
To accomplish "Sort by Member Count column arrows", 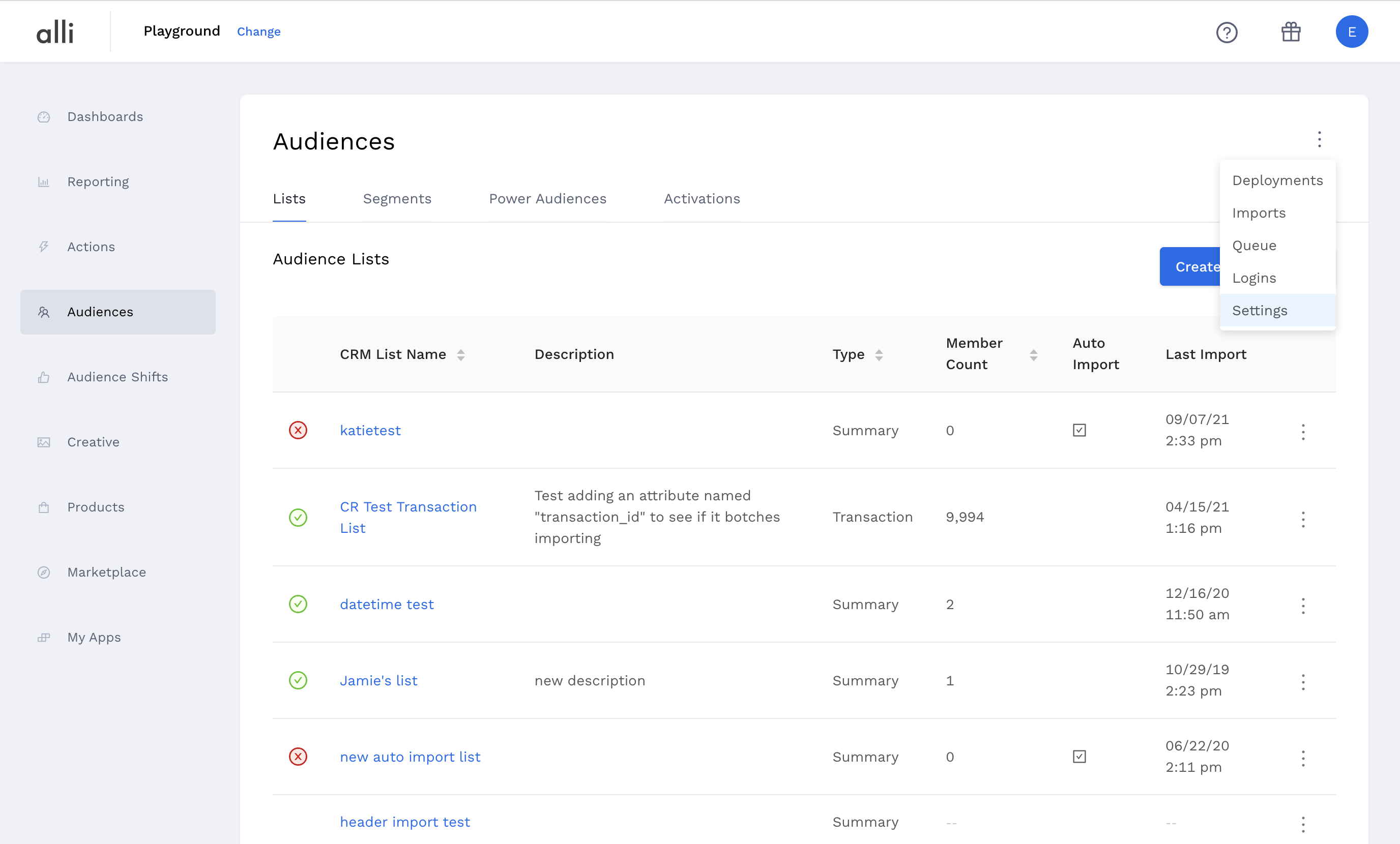I will (x=1033, y=355).
